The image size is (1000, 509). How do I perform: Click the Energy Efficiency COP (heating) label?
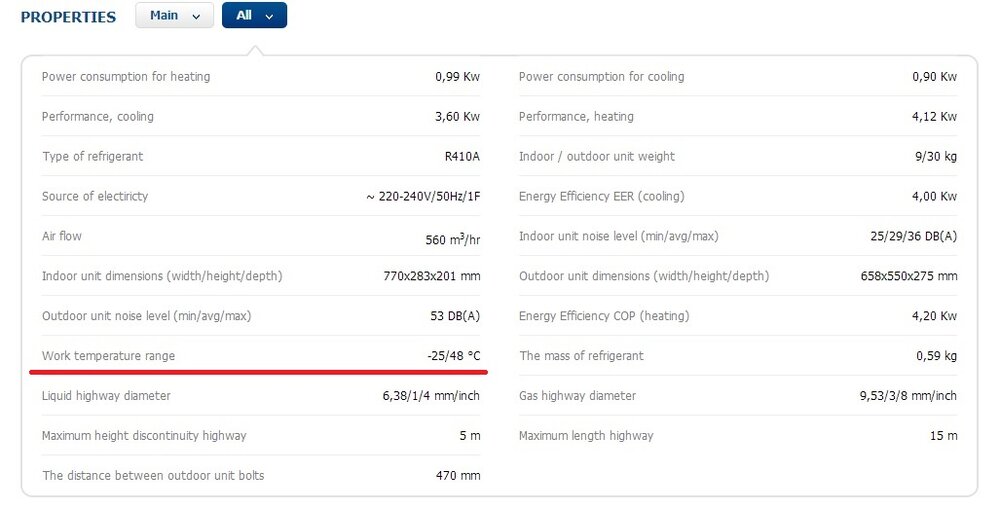pyautogui.click(x=603, y=316)
